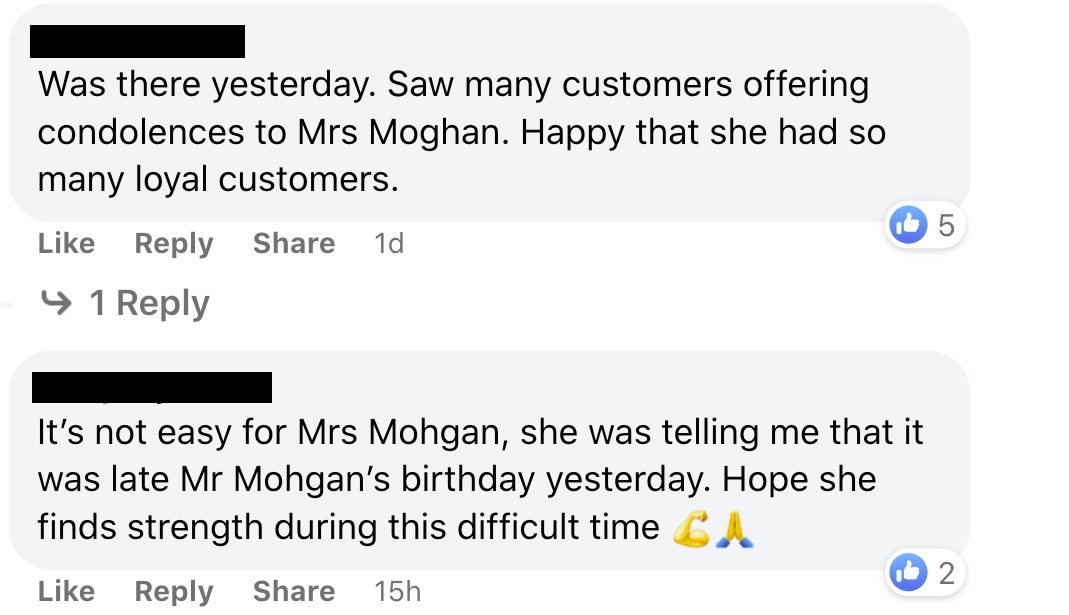
Task: Open the second commenter's redacted profile name
Action: click(x=152, y=387)
